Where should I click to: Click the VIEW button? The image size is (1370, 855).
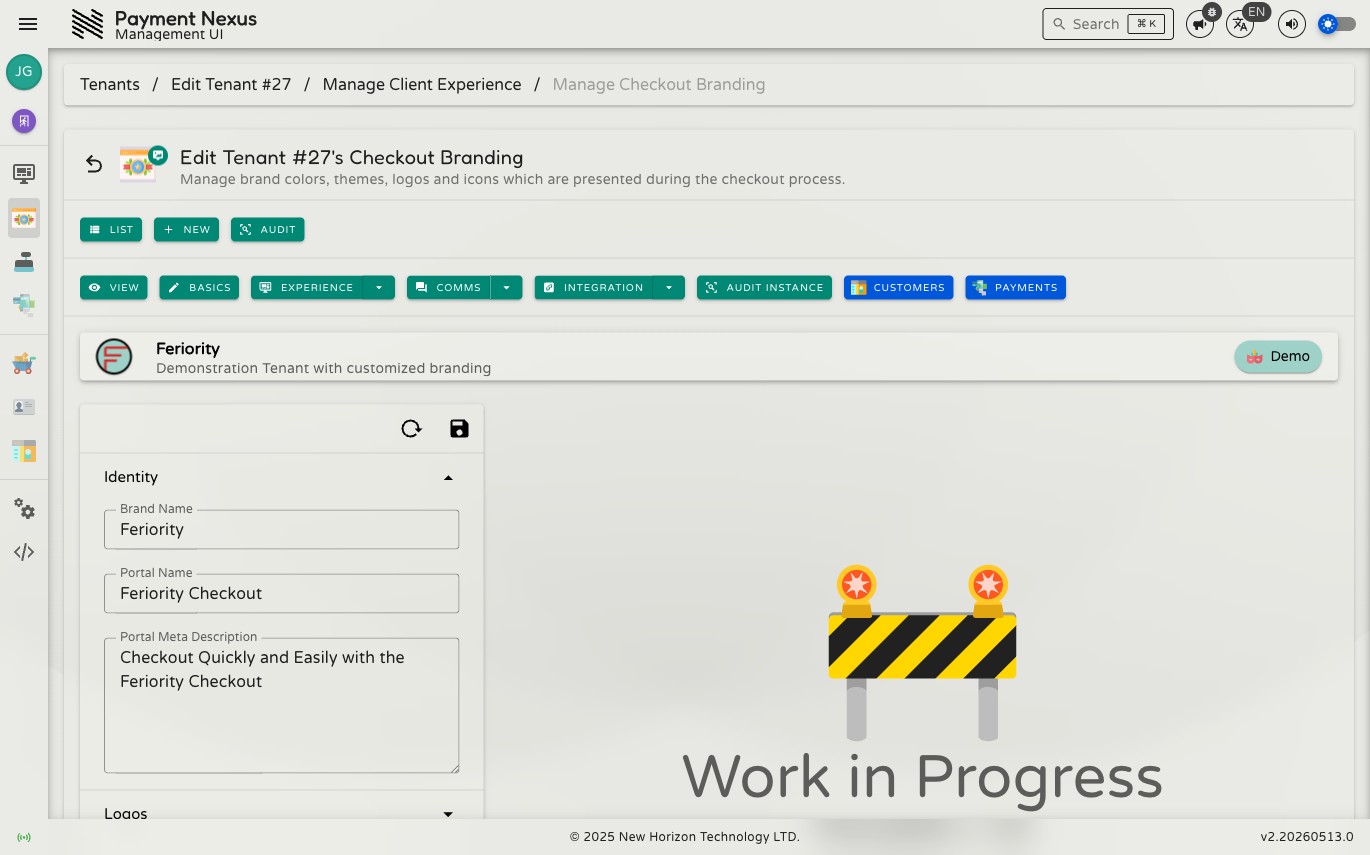tap(114, 288)
